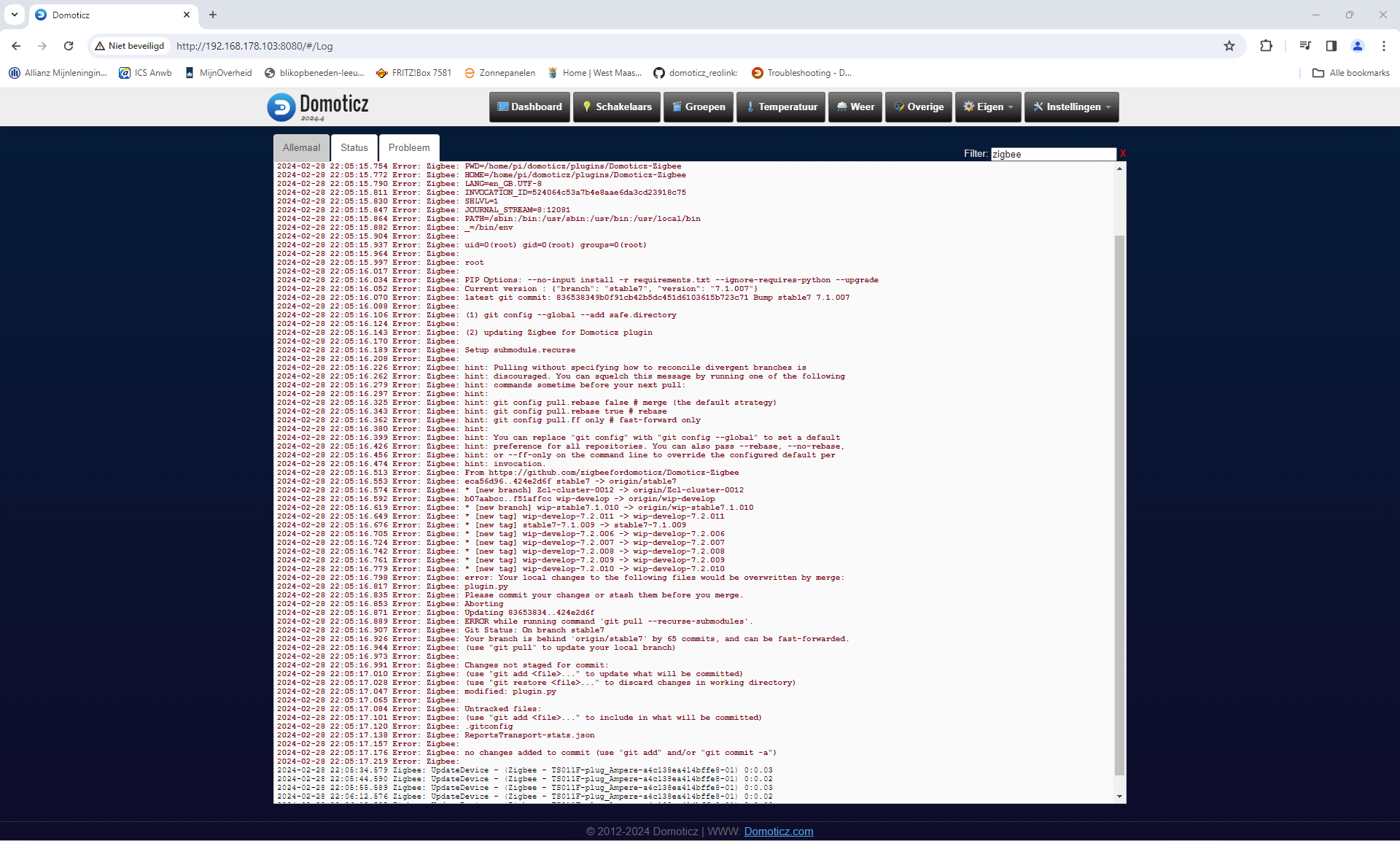Screen dimensions: 1400x841
Task: Clear the log filter with red X
Action: (1123, 154)
